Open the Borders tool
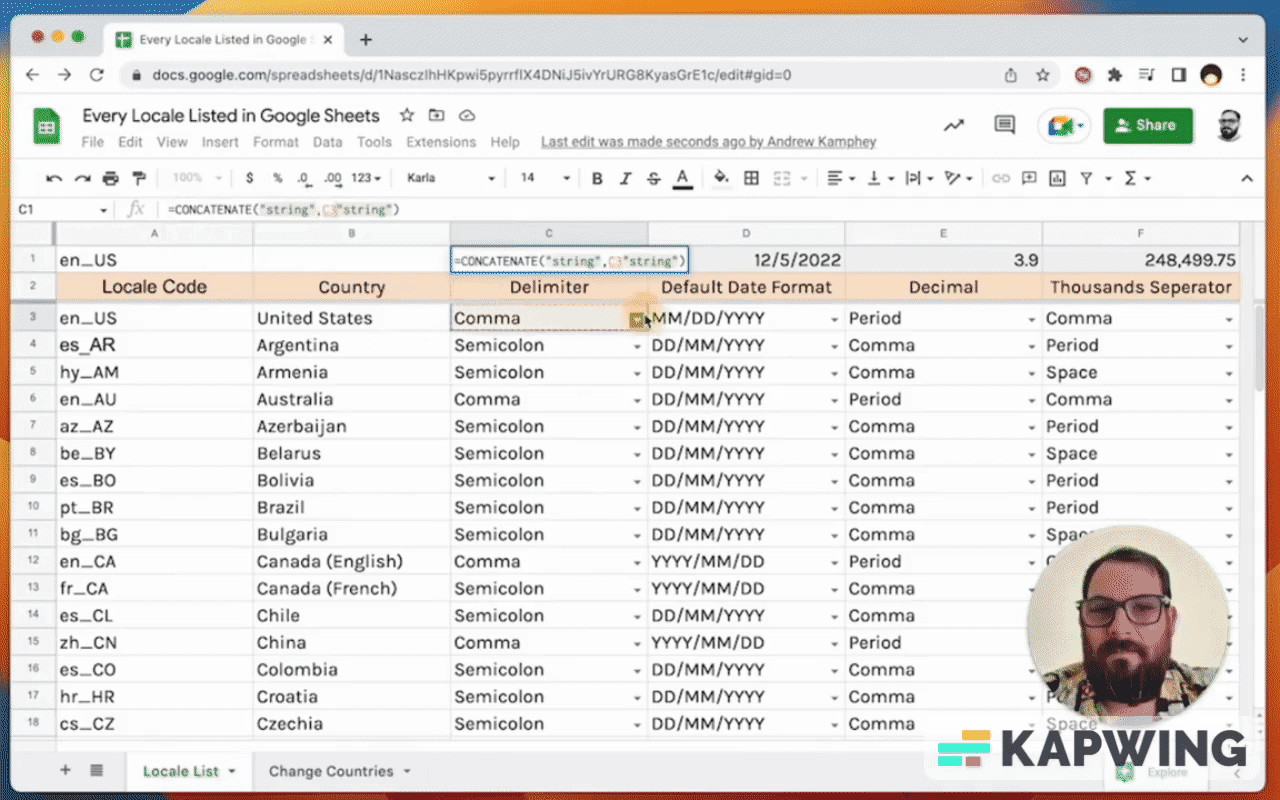The width and height of the screenshot is (1280, 800). 752,178
